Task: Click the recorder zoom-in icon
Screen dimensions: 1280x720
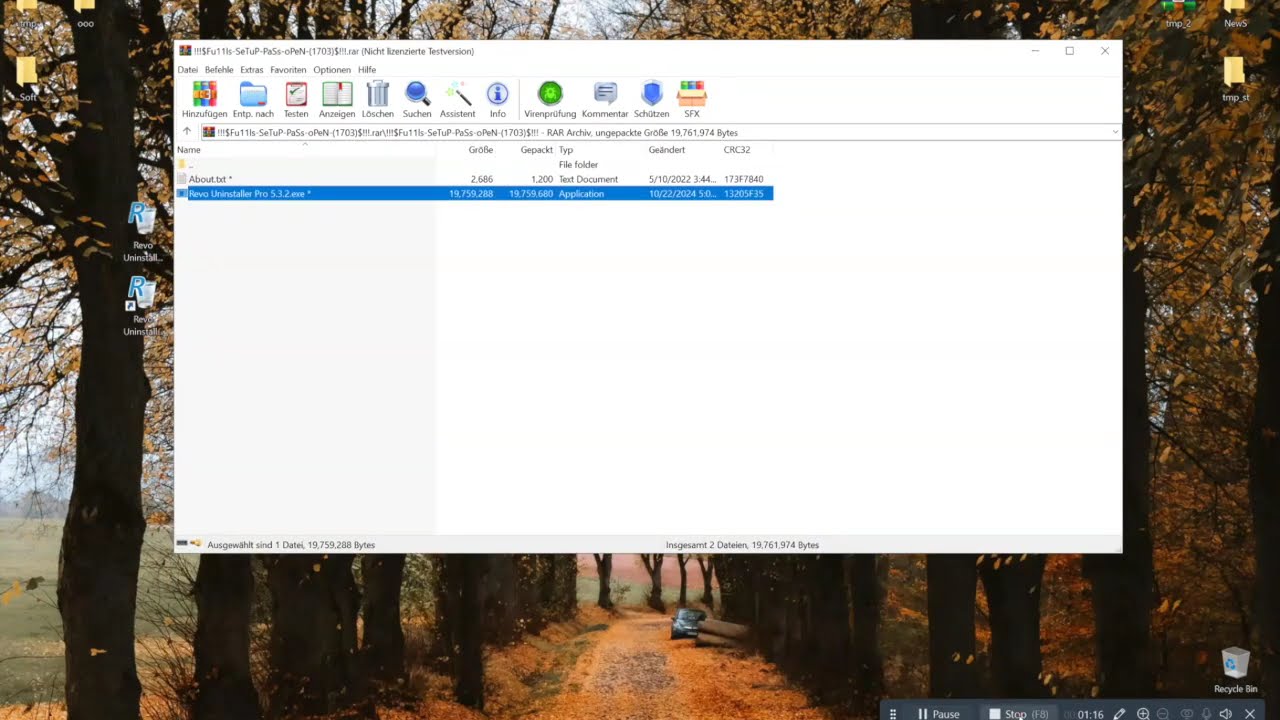Action: coord(1143,714)
